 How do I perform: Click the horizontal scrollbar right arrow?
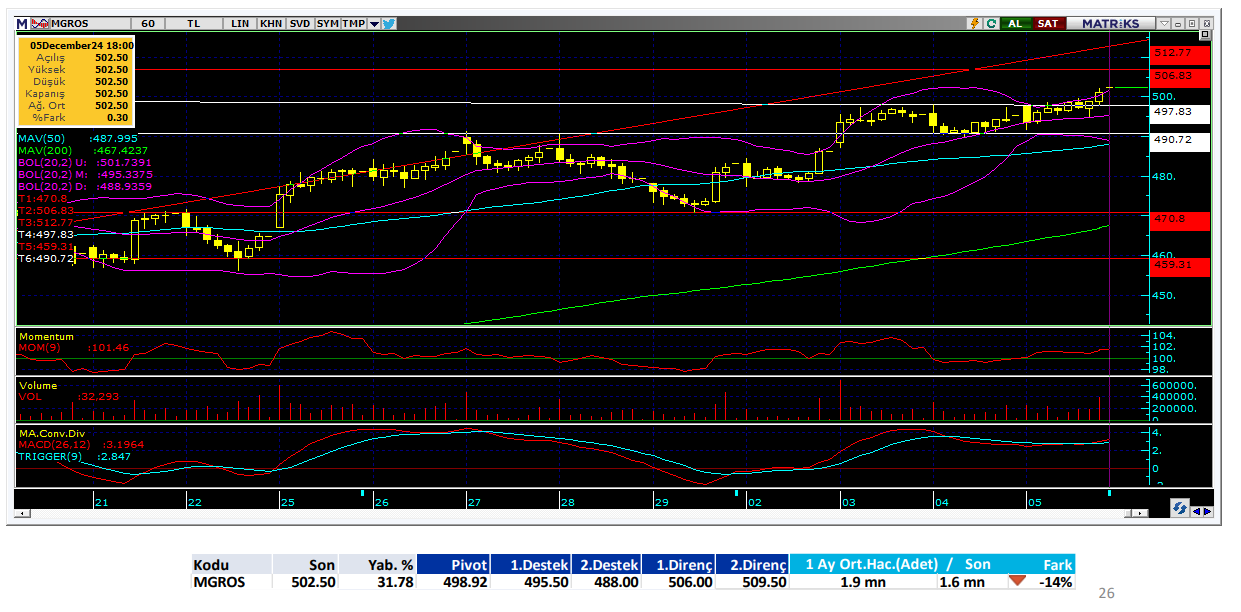pos(1141,513)
